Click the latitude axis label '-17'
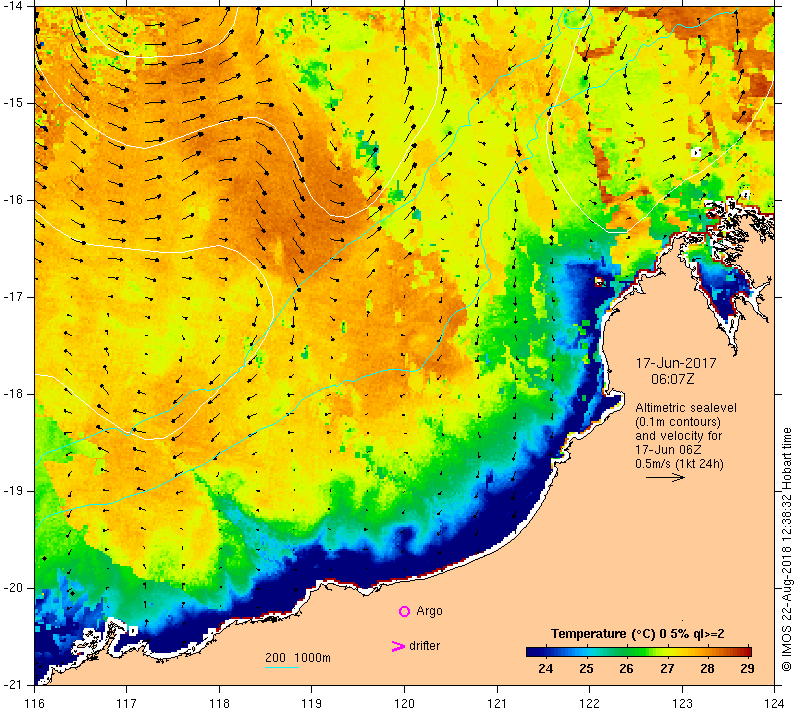 coord(12,296)
